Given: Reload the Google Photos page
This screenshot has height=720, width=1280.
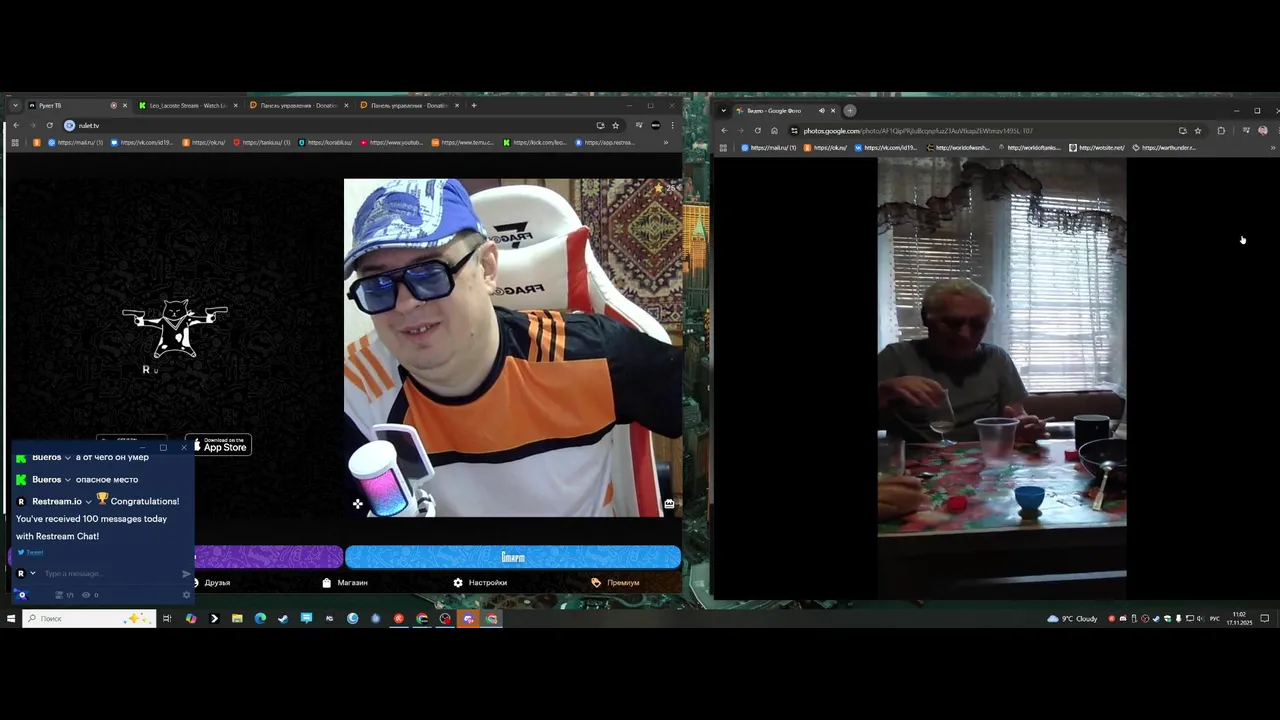Looking at the screenshot, I should click(757, 130).
